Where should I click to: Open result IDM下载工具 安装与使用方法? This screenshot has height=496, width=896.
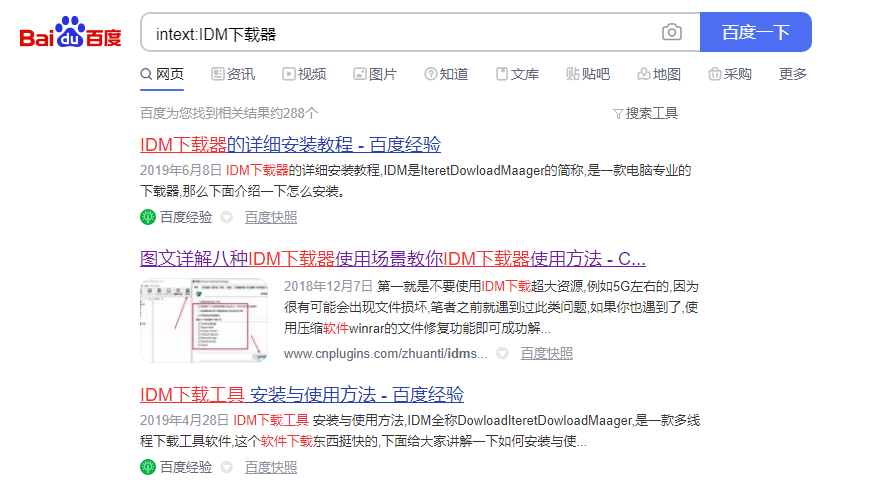coord(302,395)
